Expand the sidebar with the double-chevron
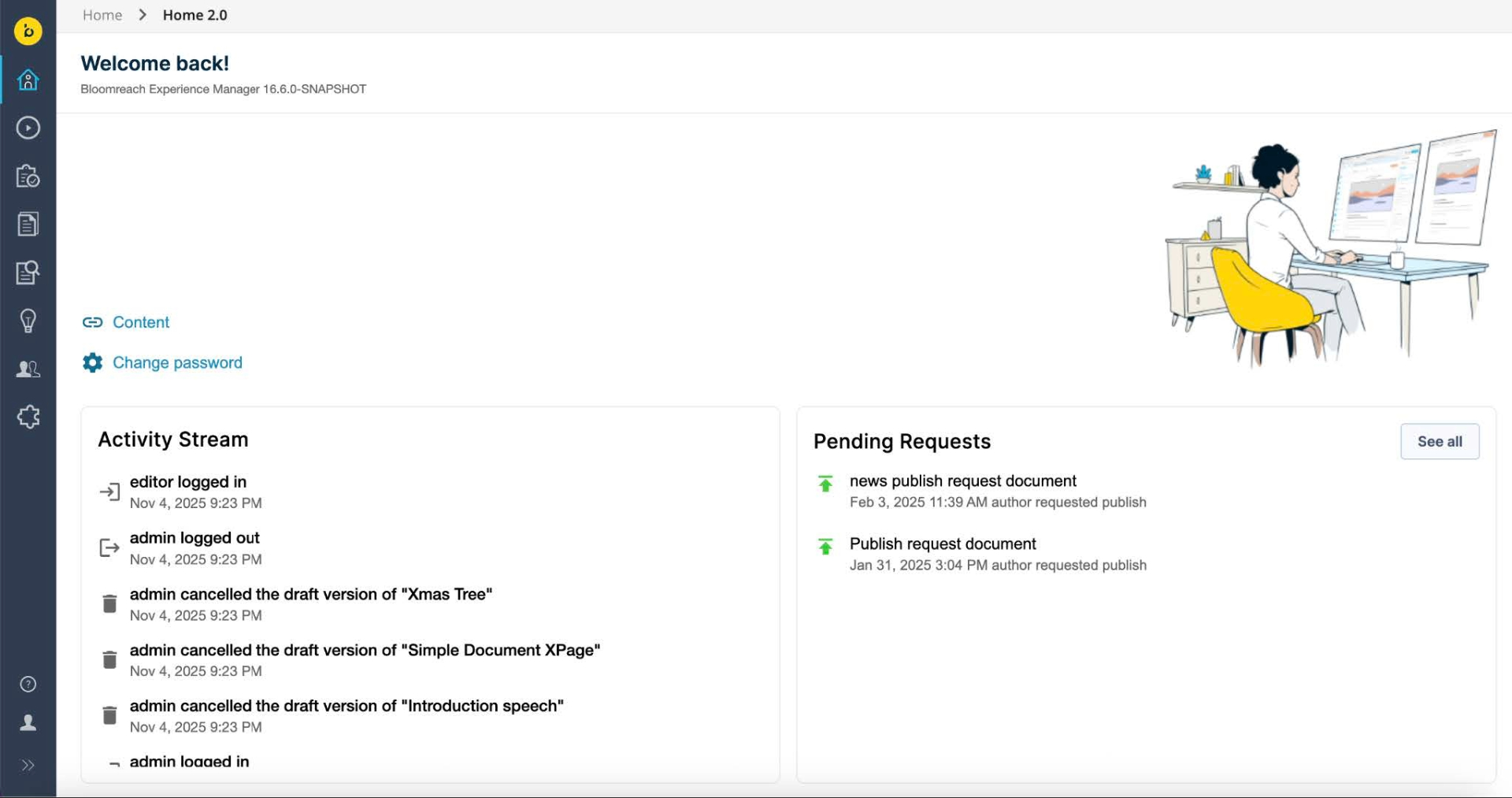This screenshot has width=1512, height=798. pos(28,765)
